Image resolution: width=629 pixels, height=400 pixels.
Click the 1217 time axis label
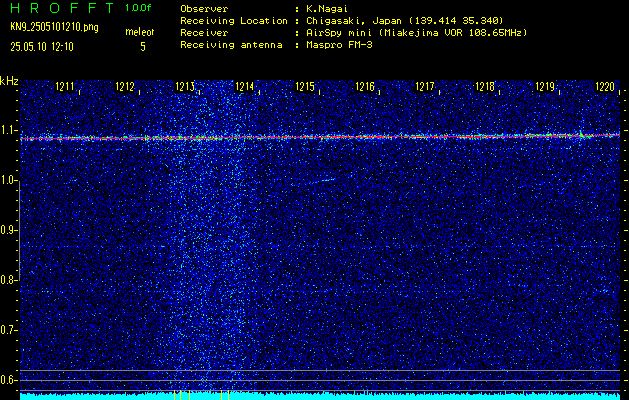point(425,86)
